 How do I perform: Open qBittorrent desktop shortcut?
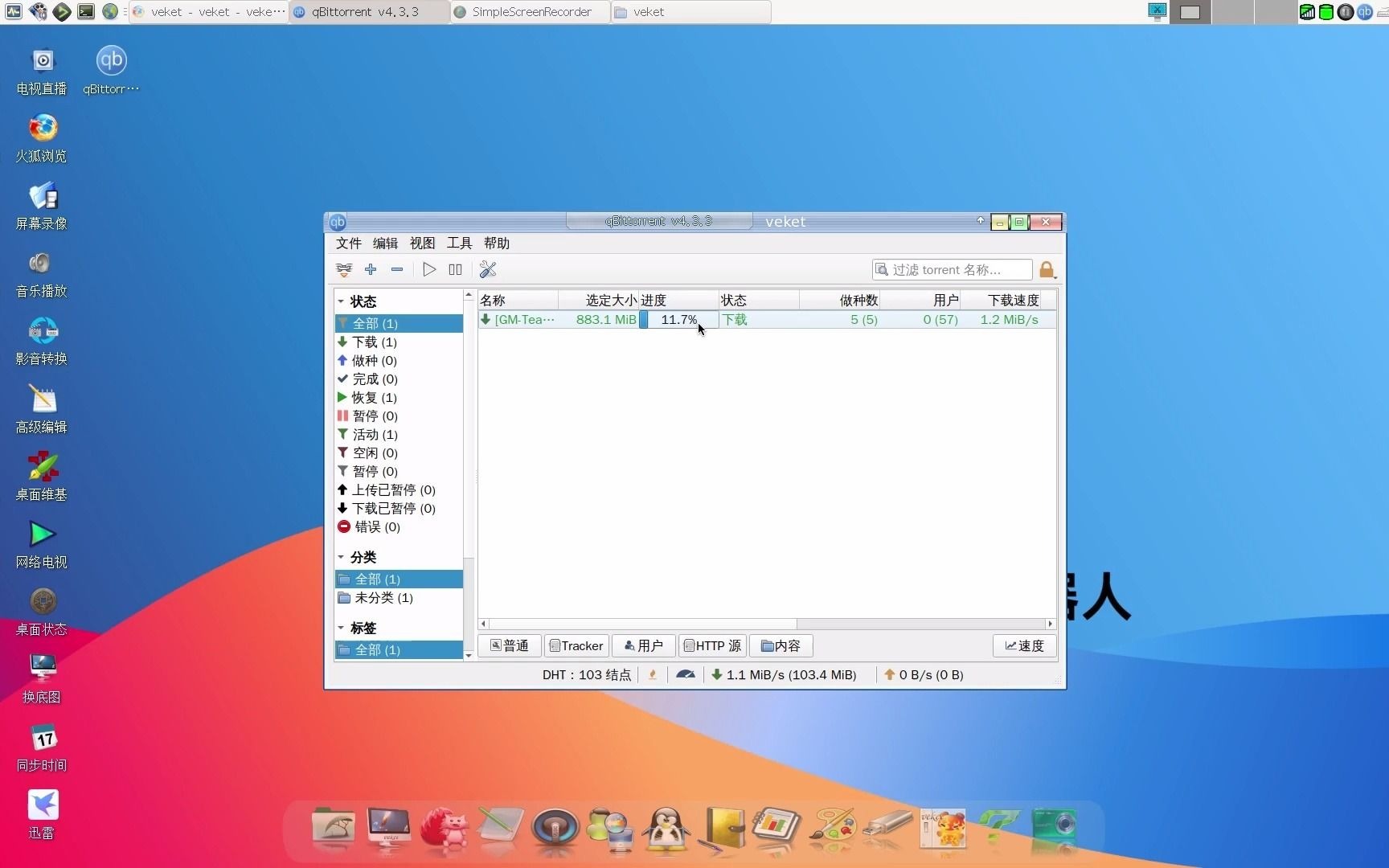tap(111, 70)
